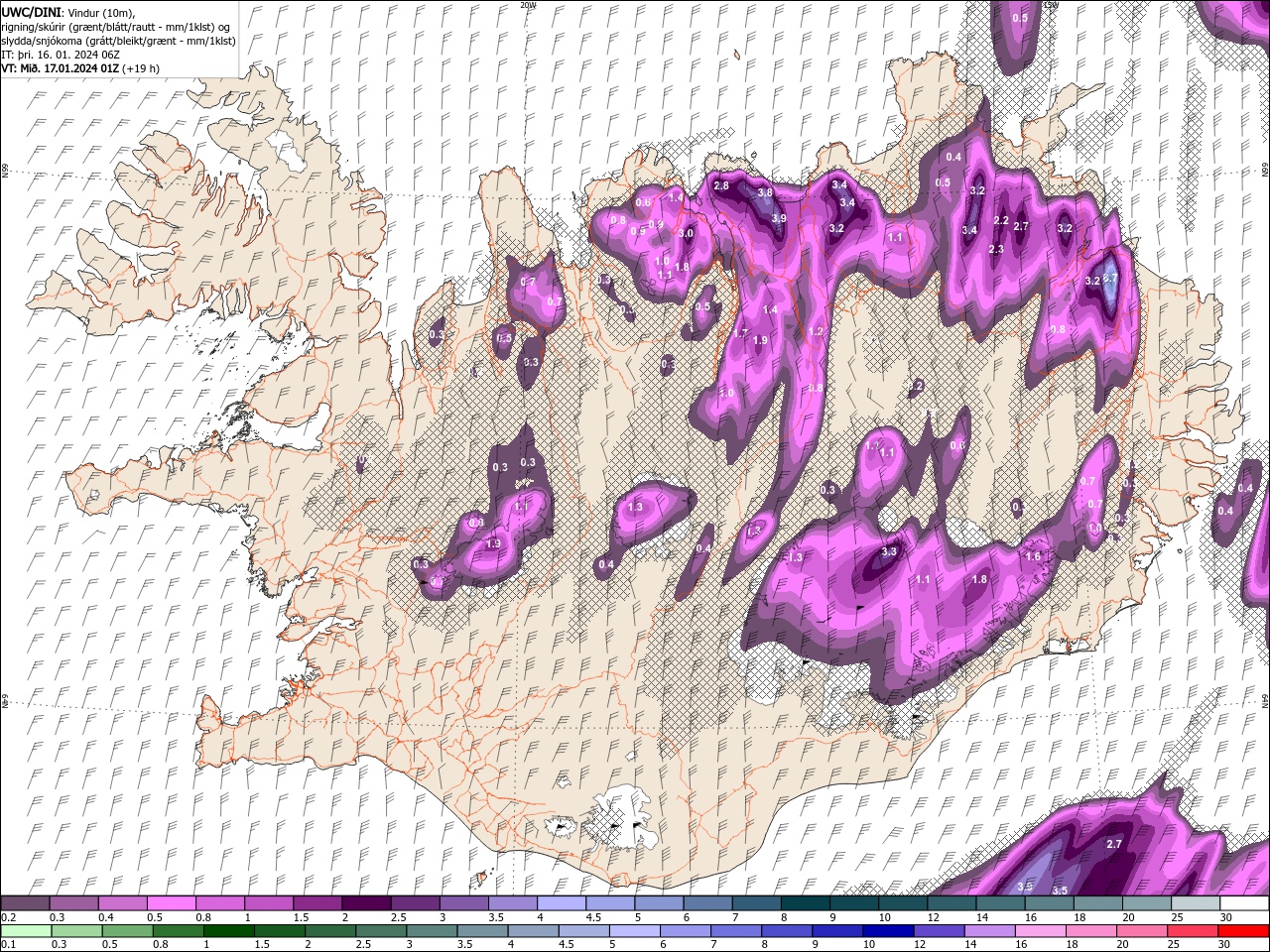Image resolution: width=1270 pixels, height=952 pixels.
Task: Click the 20W longitude label at top
Action: 528,5
